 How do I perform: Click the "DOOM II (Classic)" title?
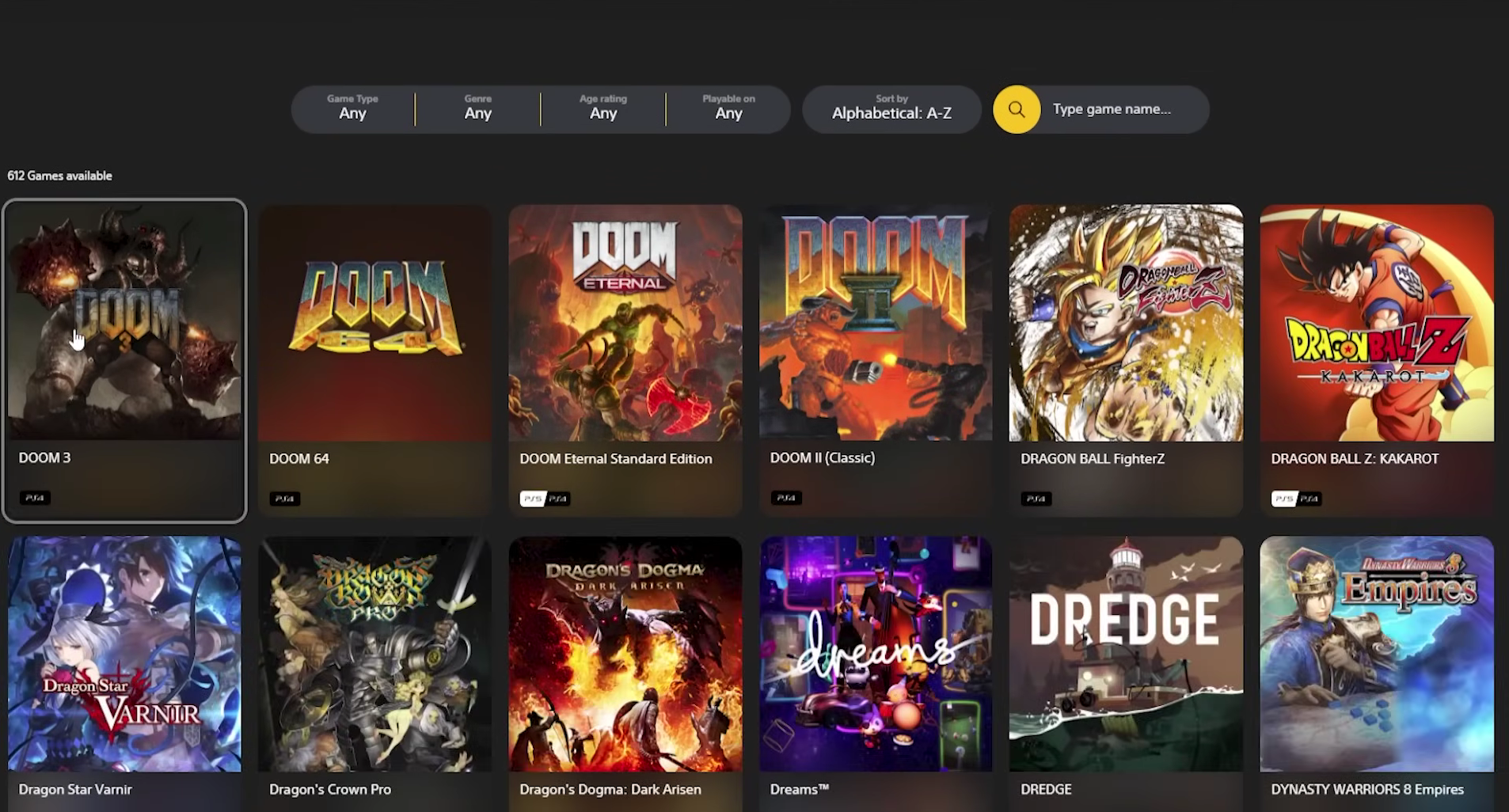(823, 457)
